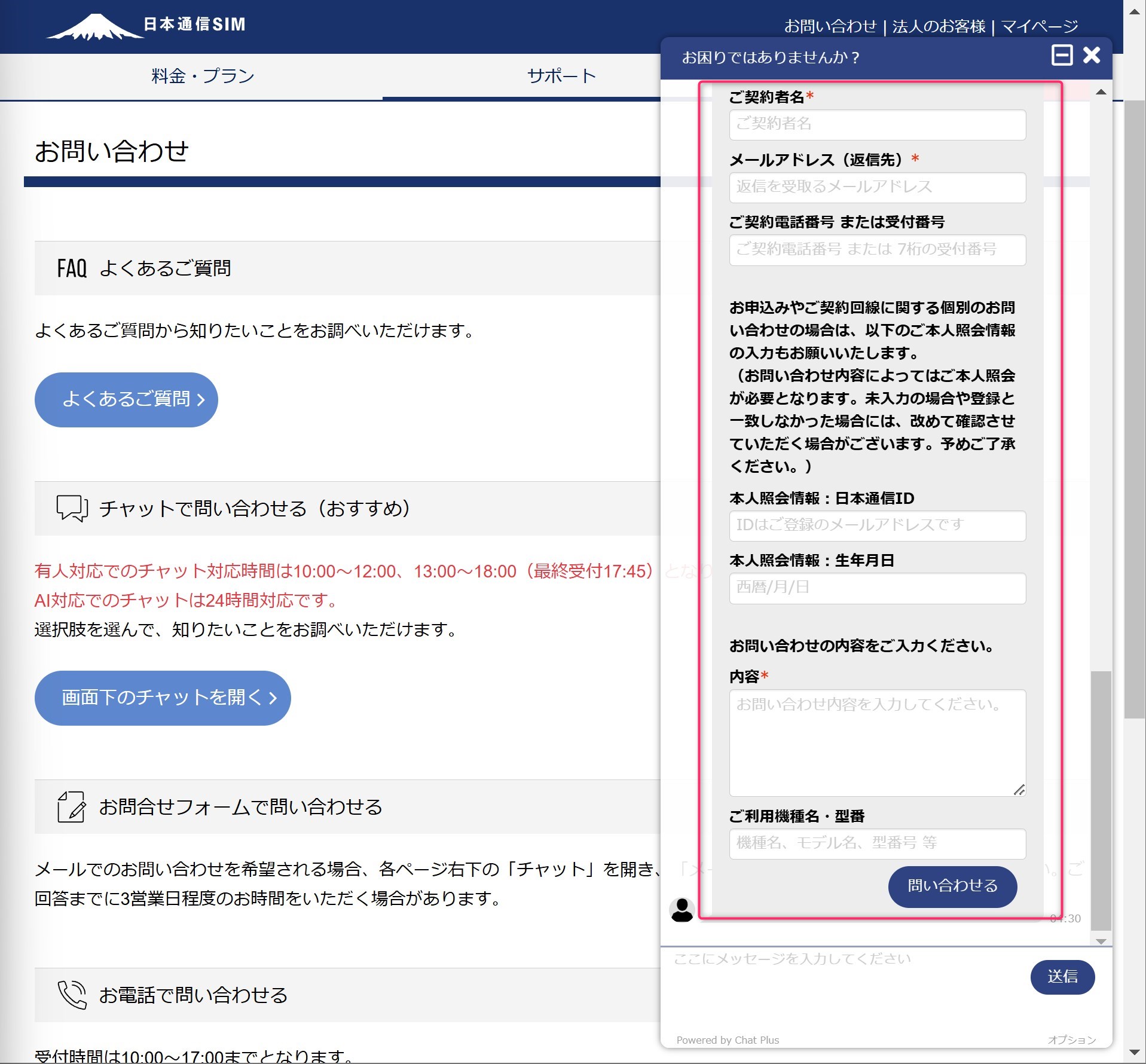
Task: Click the Powered by Chat Plus text
Action: point(728,1040)
